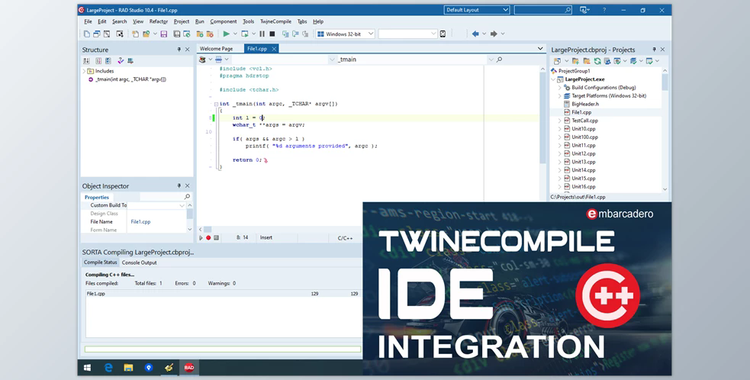
Task: Open the Custom Build Tool value dropdown
Action: pos(182,205)
